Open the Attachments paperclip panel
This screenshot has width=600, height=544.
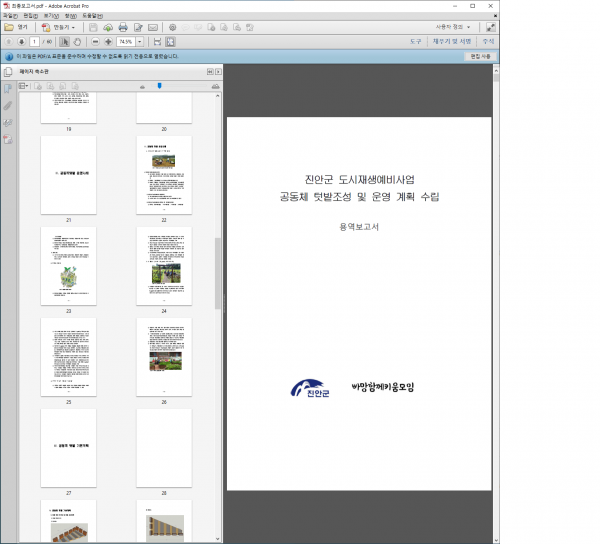tap(7, 104)
